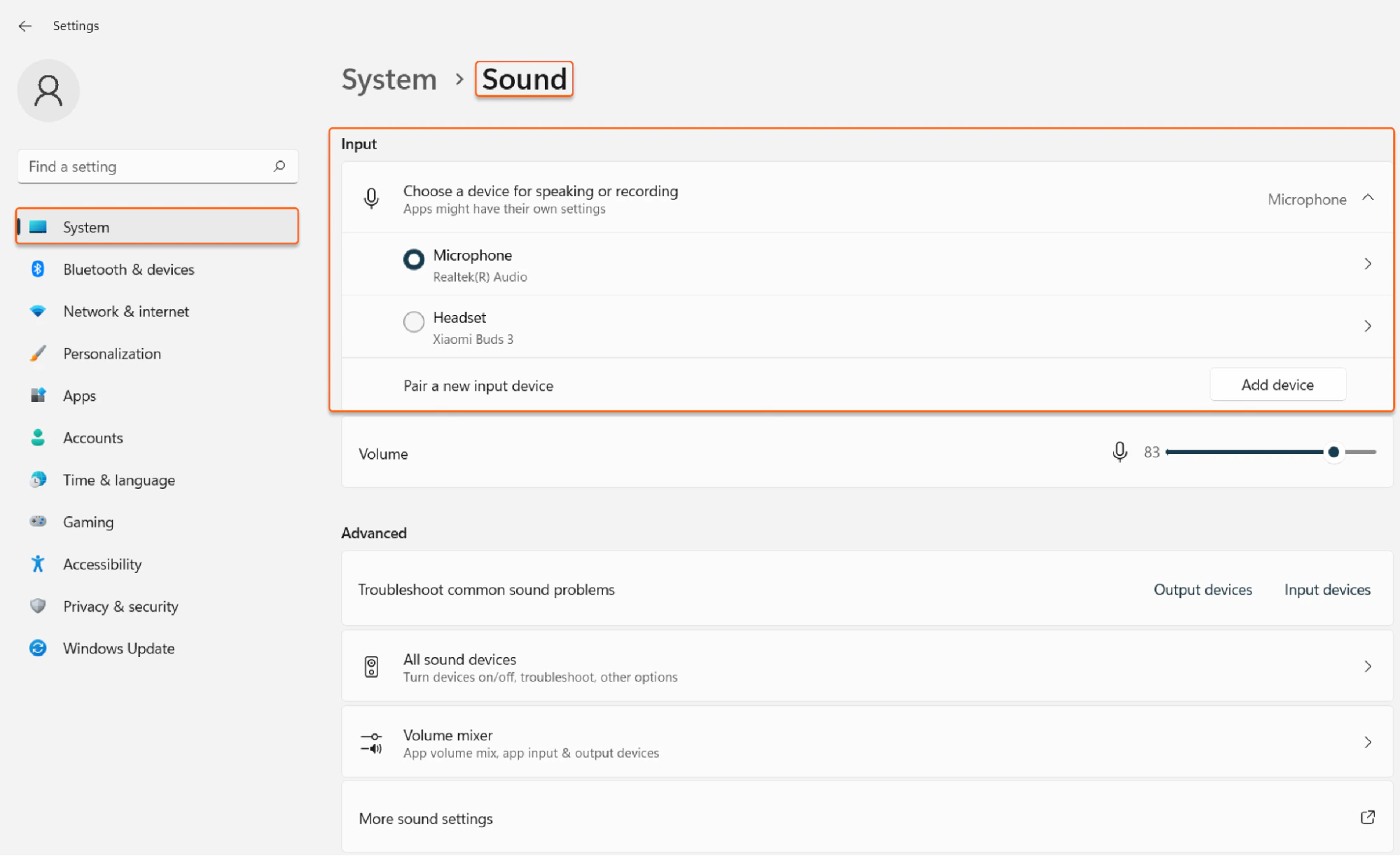This screenshot has width=1400, height=856.
Task: Click the back arrow icon
Action: tap(25, 26)
